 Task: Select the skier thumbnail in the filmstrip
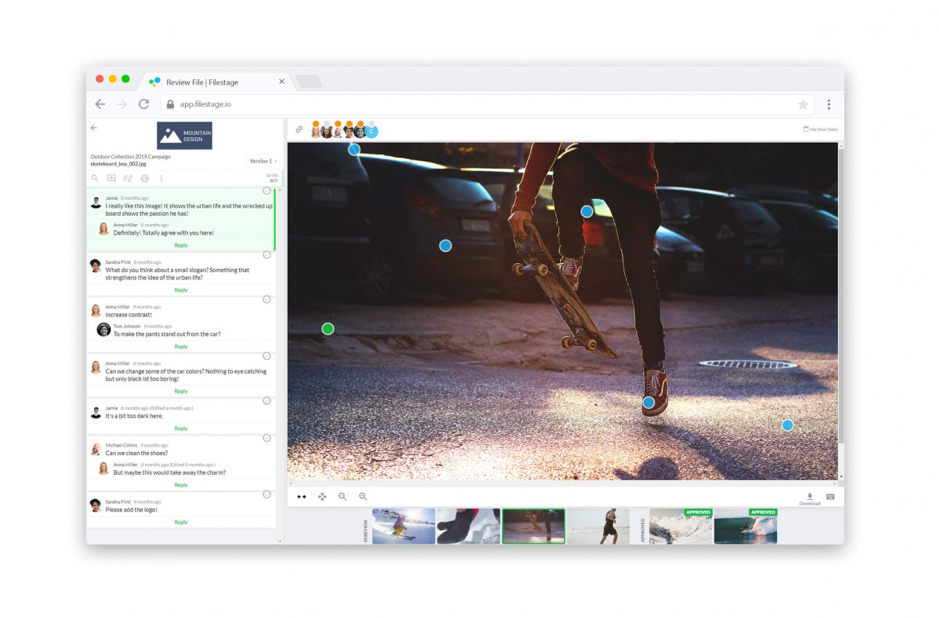[401, 524]
